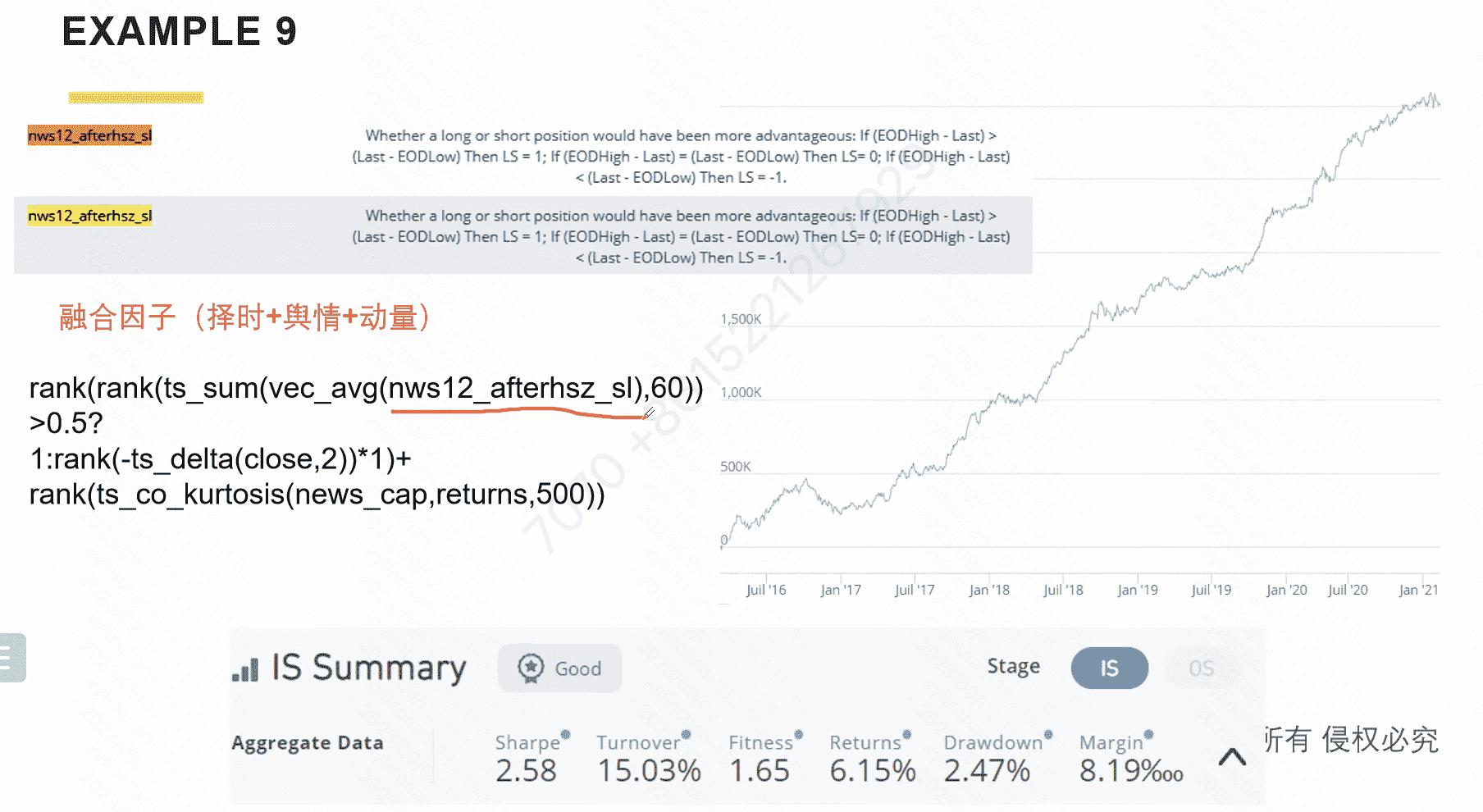1483x812 pixels.
Task: Select the orange-highlighted nws12_afterhsz_sl field
Action: [89, 135]
